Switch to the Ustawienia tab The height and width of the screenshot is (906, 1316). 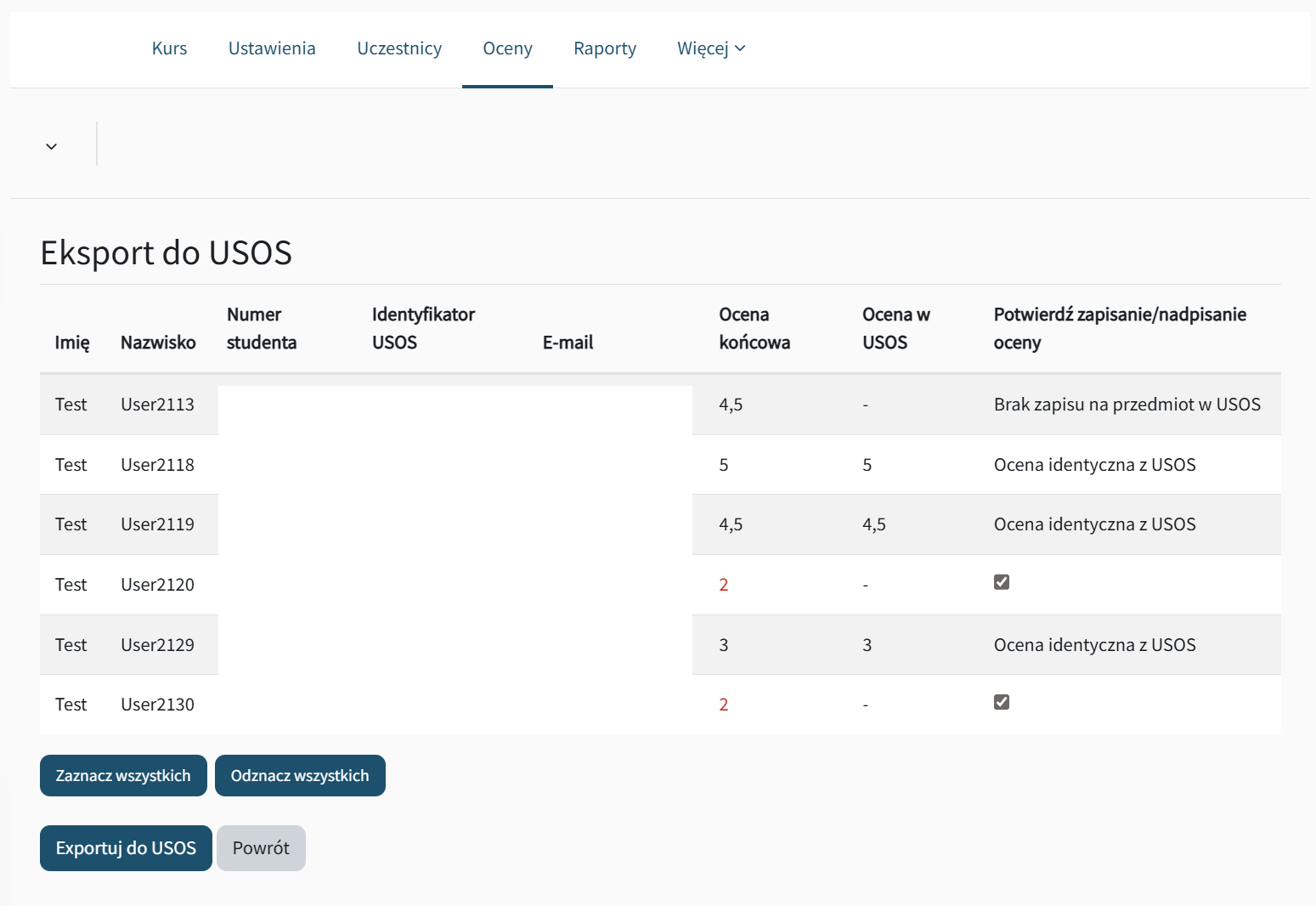272,48
